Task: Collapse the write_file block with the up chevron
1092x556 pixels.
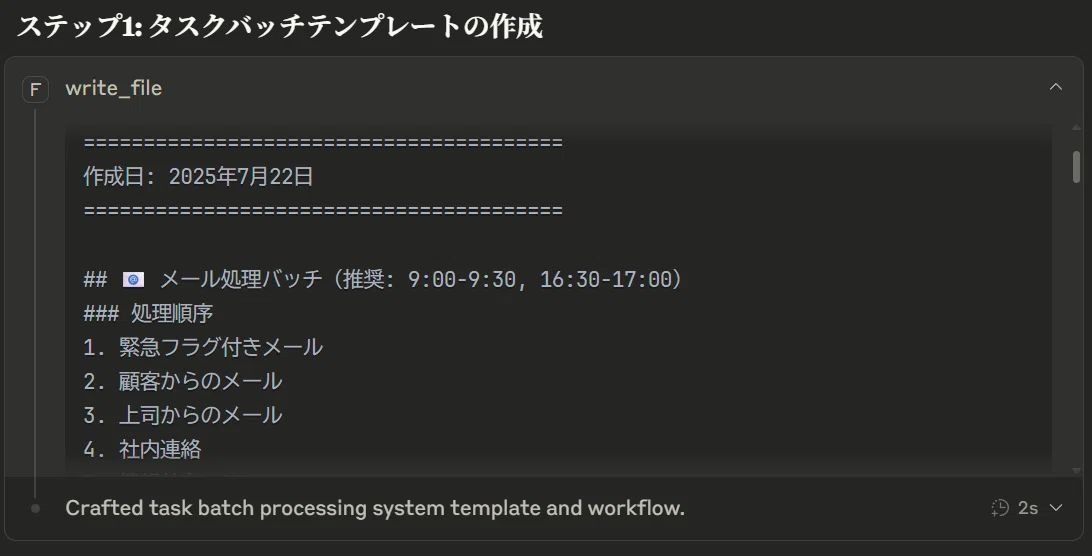Action: [1056, 87]
